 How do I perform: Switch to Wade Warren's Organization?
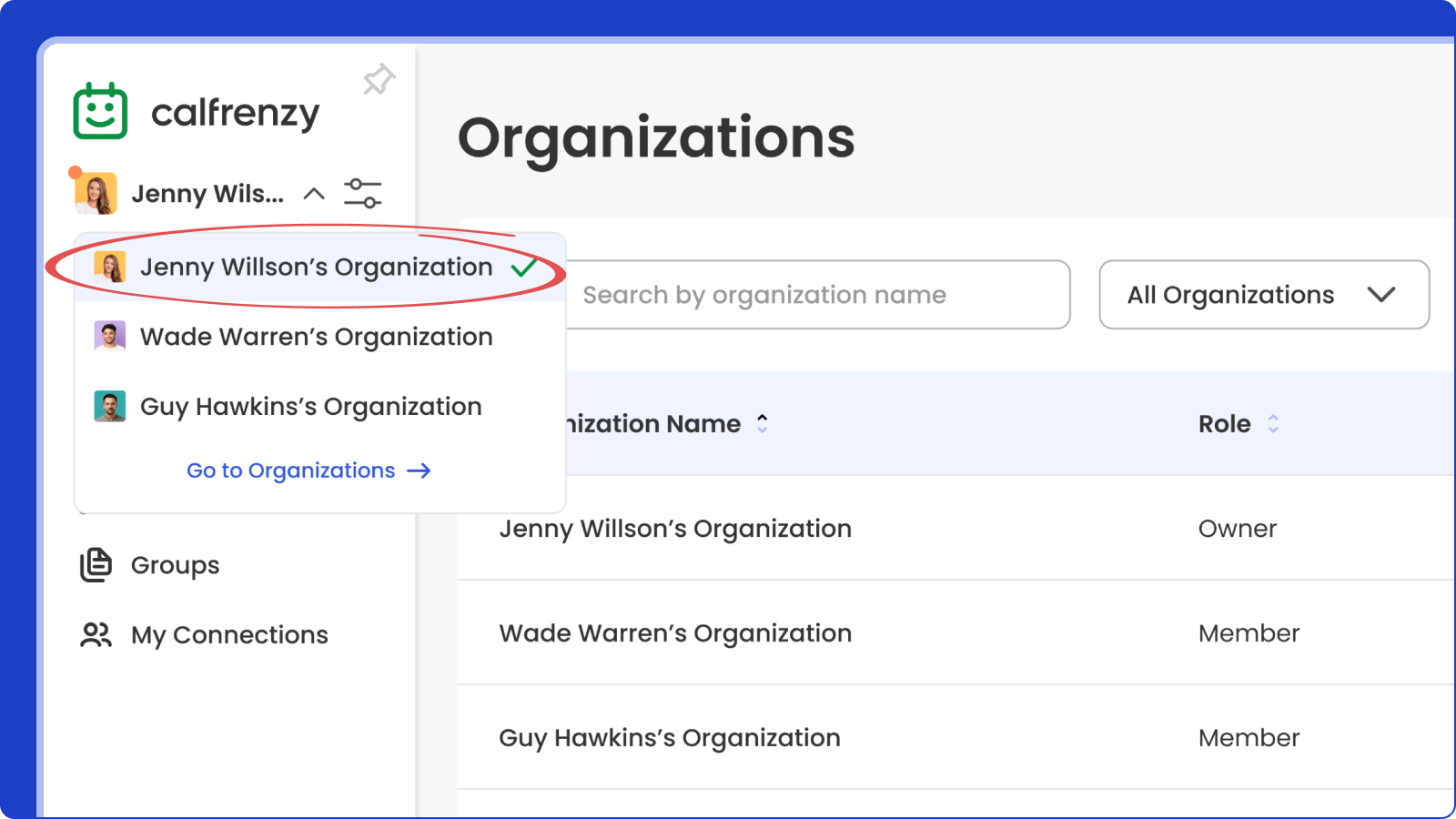point(316,337)
